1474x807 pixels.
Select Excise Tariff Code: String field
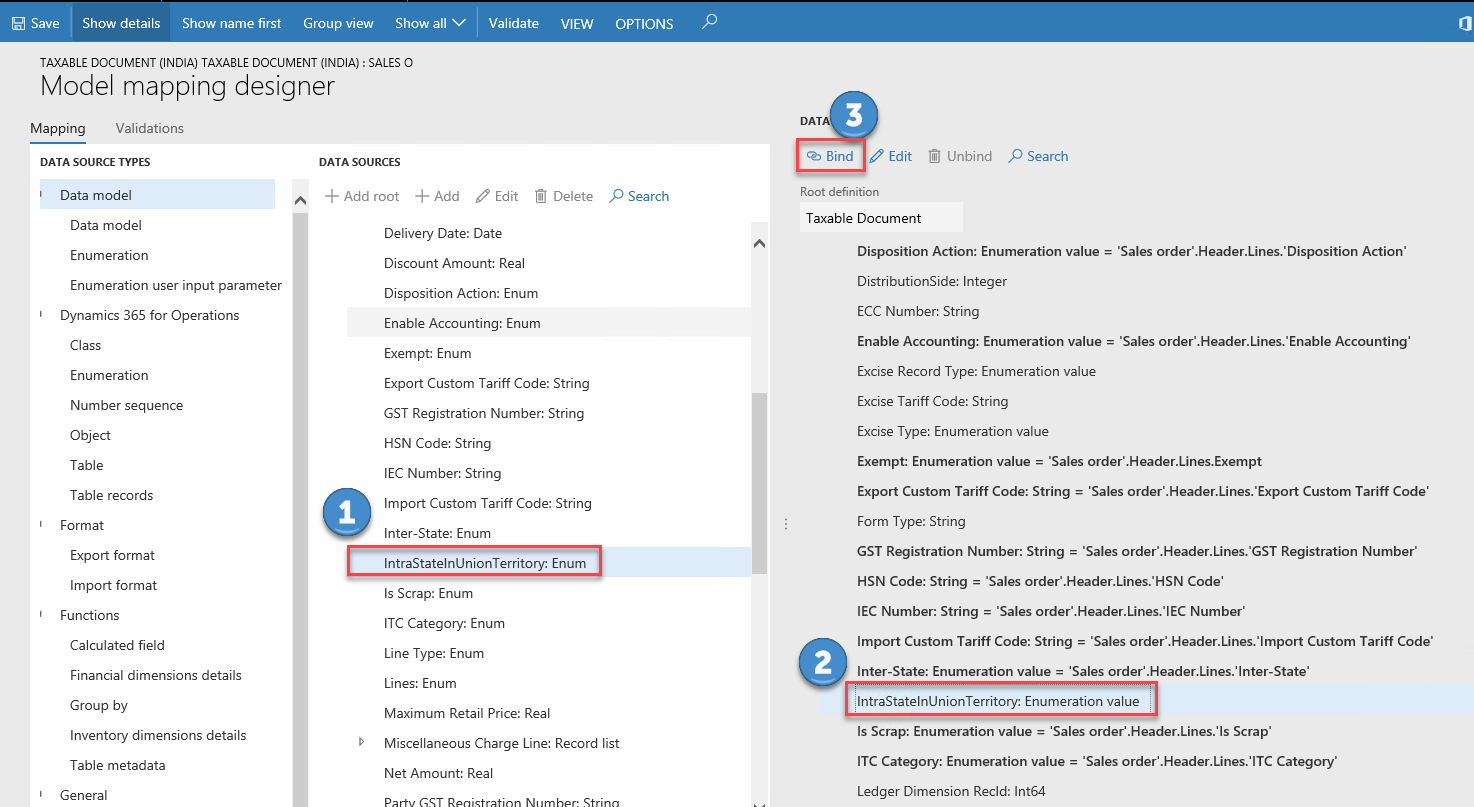tap(932, 401)
